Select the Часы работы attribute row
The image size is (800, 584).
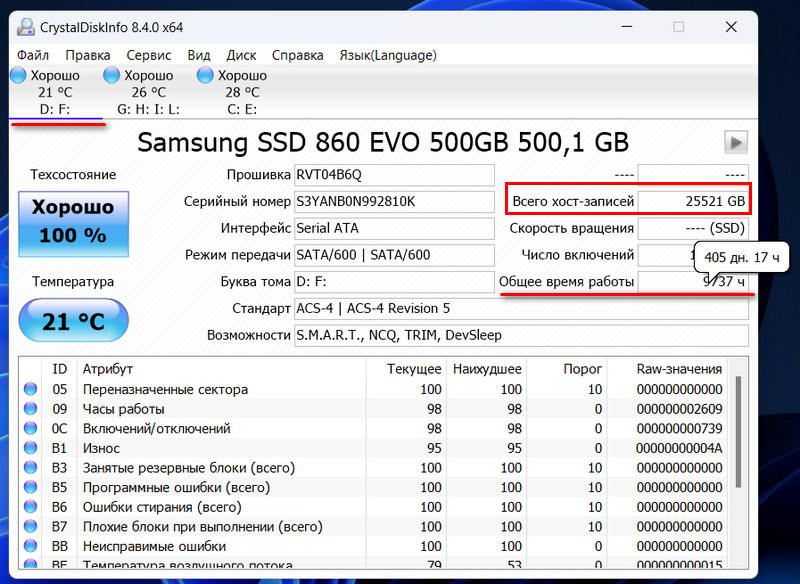pyautogui.click(x=373, y=409)
